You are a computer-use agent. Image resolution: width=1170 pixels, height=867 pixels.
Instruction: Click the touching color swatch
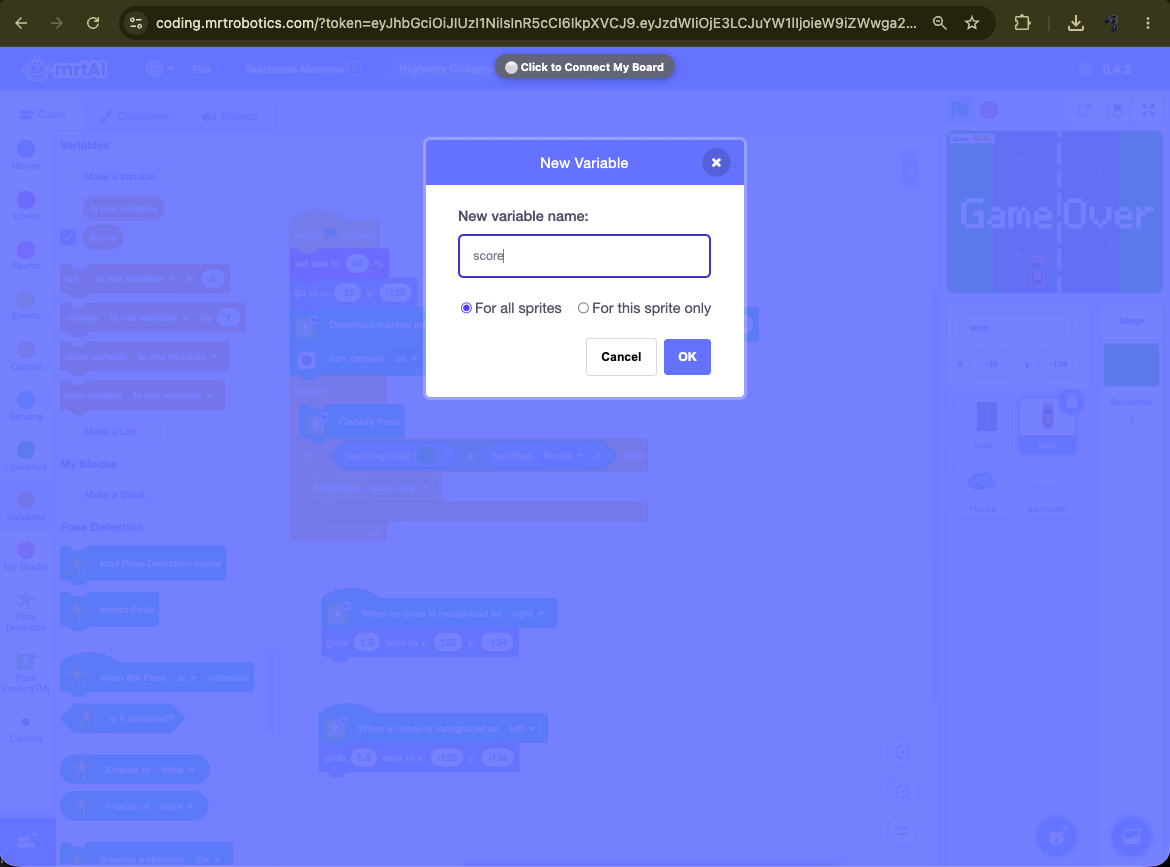(x=427, y=455)
